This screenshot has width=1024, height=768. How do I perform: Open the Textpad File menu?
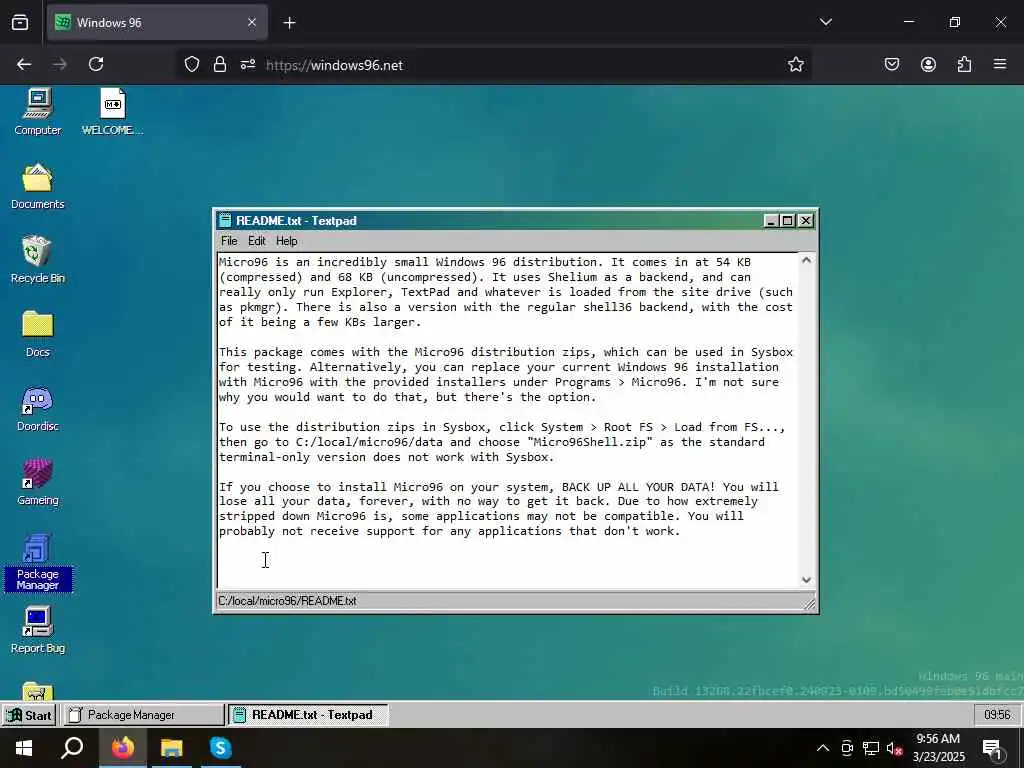pyautogui.click(x=229, y=241)
